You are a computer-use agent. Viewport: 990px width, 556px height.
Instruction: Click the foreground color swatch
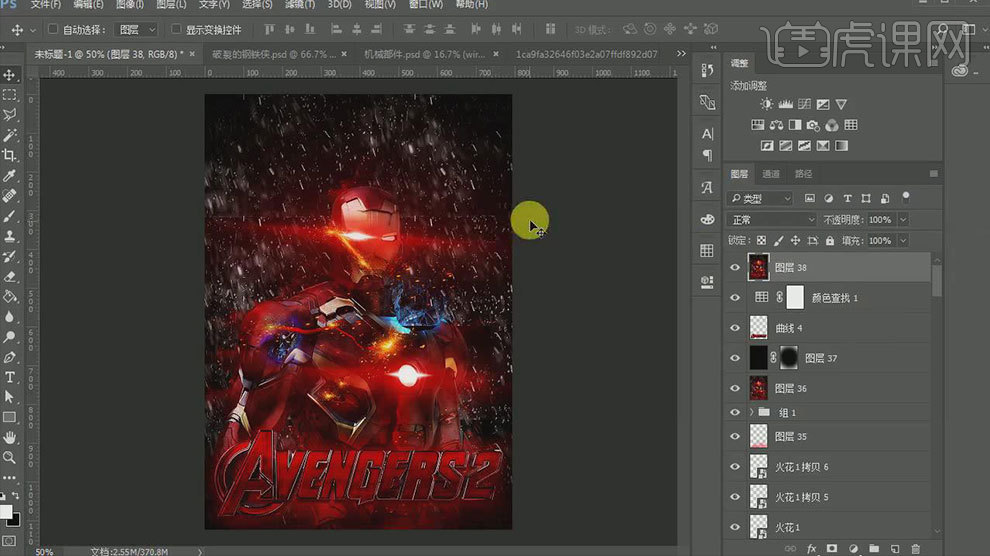click(x=6, y=511)
